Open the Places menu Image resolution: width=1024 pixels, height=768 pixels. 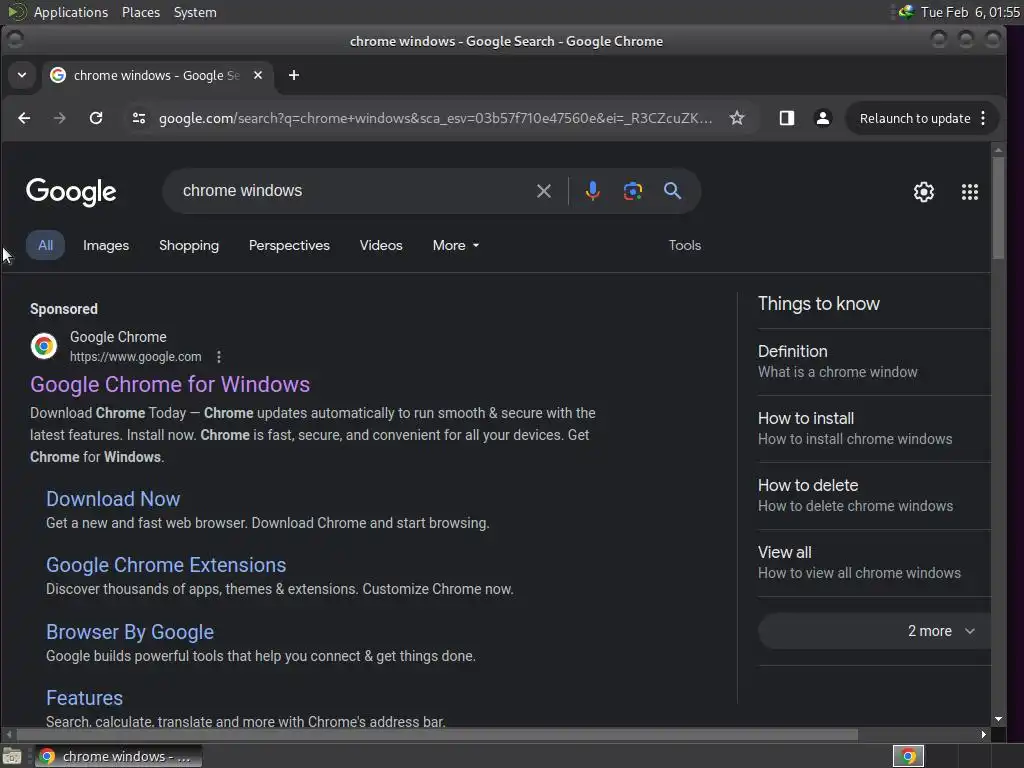click(141, 12)
